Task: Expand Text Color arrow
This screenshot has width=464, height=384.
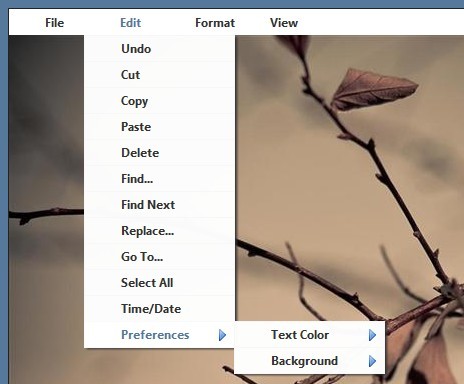Action: pyautogui.click(x=372, y=335)
